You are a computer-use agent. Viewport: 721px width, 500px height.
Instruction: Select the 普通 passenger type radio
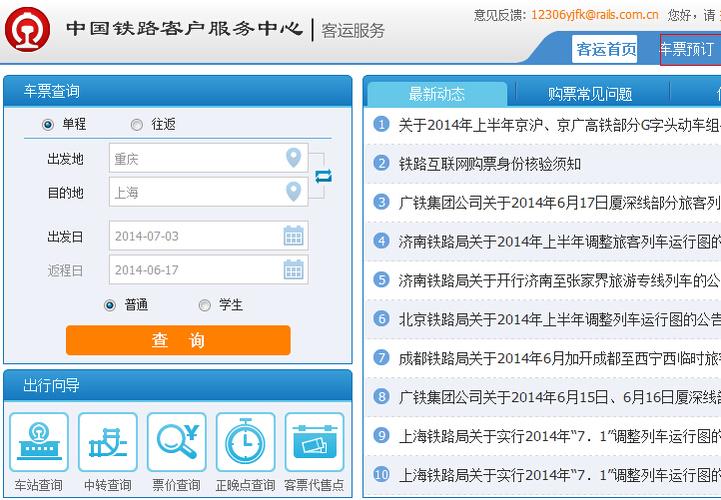click(x=109, y=305)
